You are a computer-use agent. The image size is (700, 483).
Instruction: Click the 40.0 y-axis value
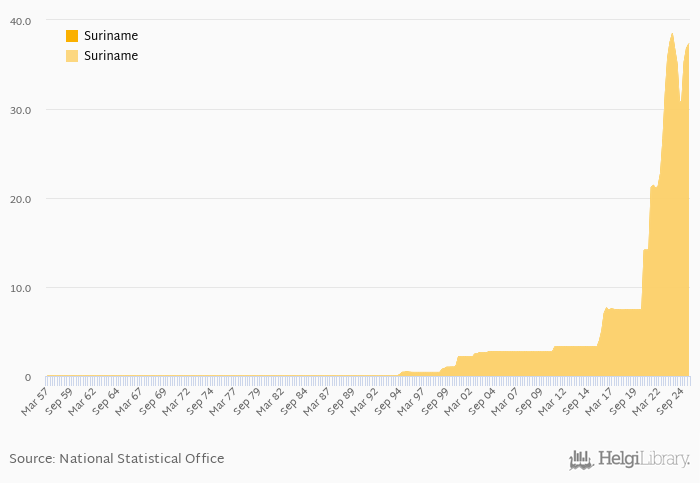coord(20,21)
